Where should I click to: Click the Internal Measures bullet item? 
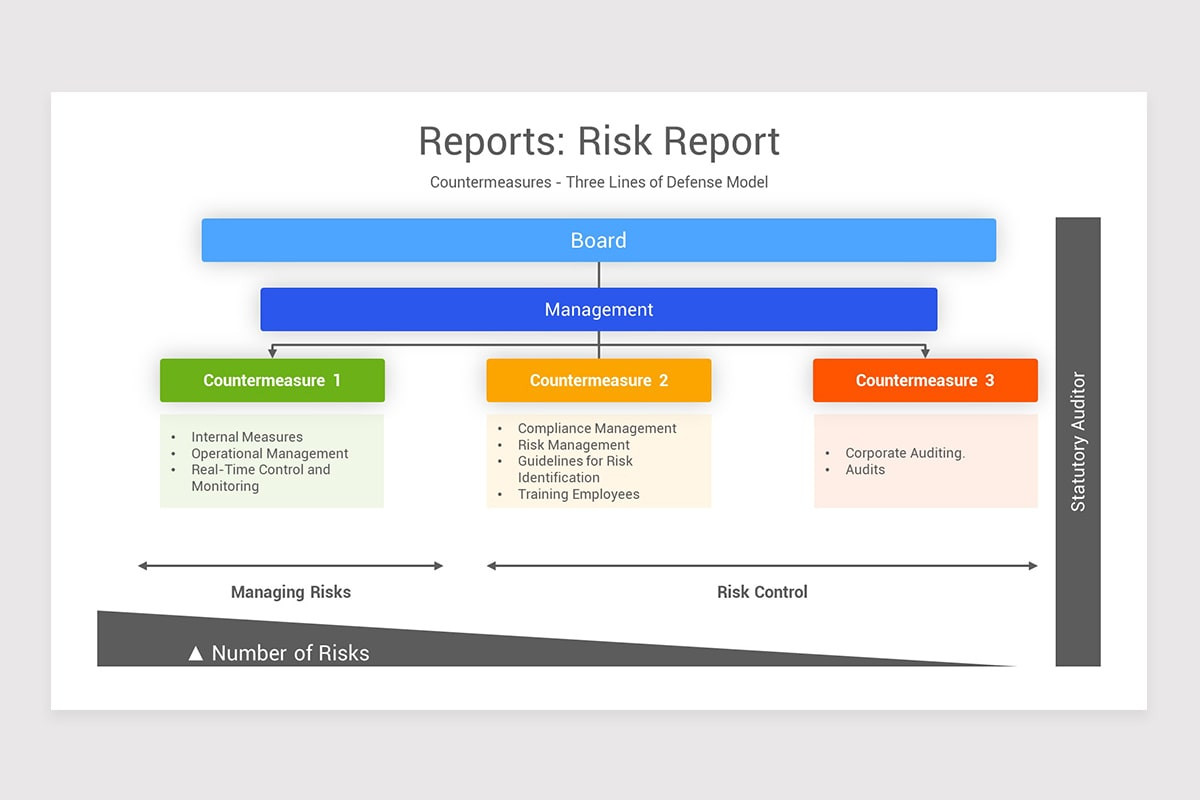tap(246, 437)
